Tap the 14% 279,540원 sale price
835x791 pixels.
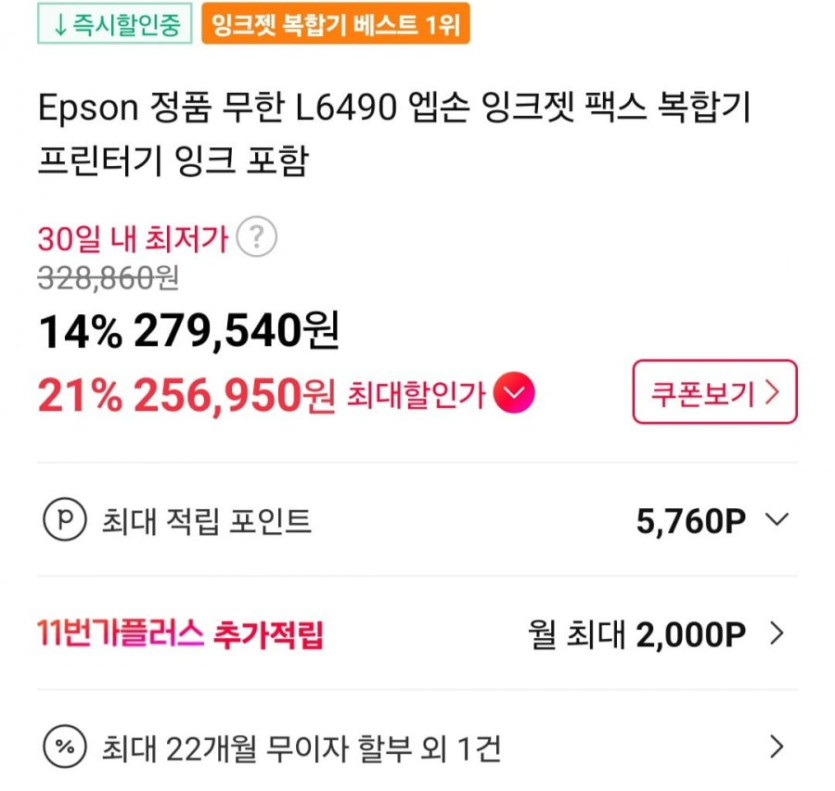point(189,331)
